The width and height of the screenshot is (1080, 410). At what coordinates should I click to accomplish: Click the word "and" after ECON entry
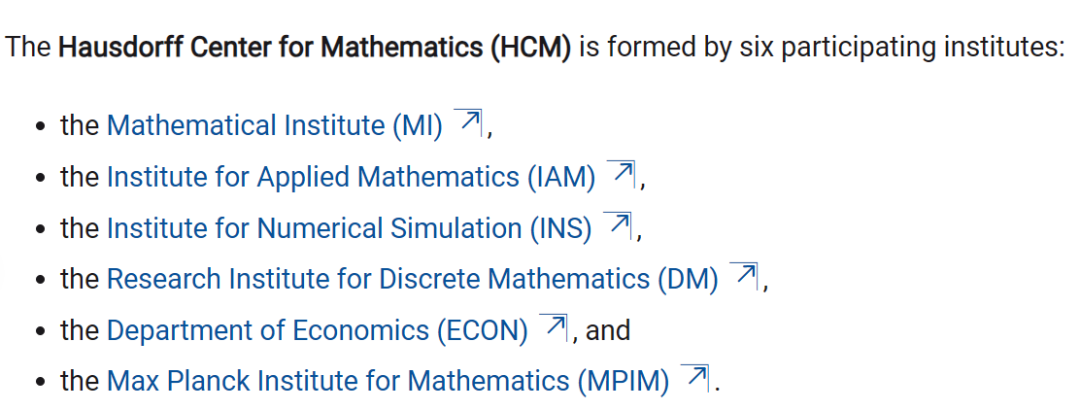point(608,330)
